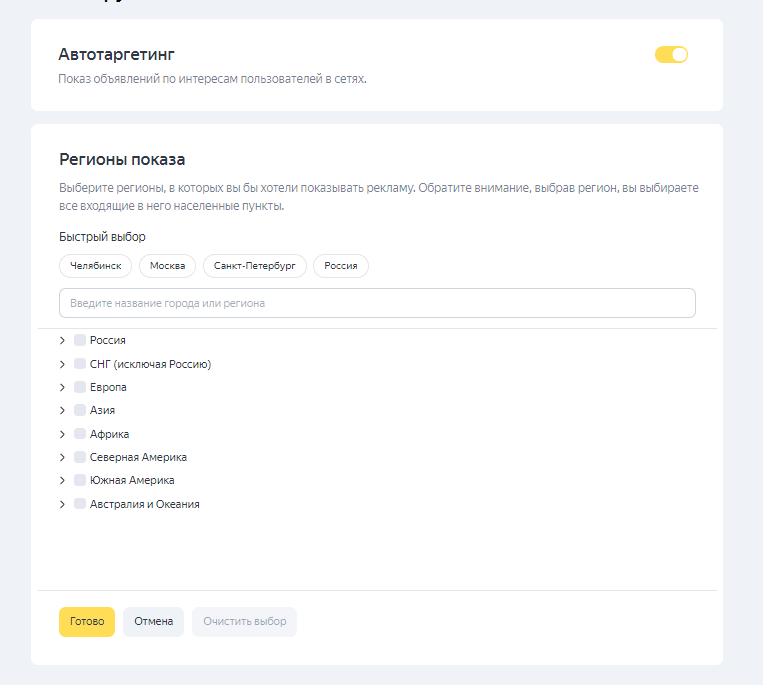
Task: Expand the Австралия и Океания chevron
Action: click(x=62, y=504)
